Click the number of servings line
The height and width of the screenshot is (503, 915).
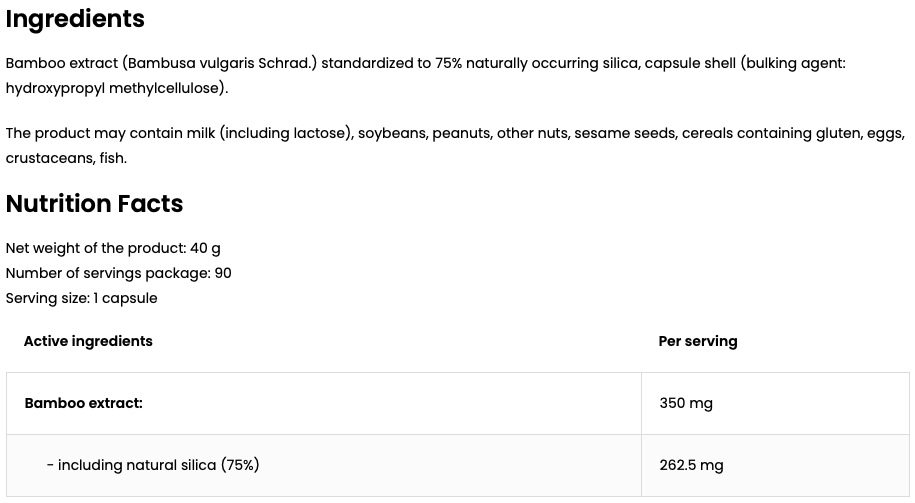(118, 273)
